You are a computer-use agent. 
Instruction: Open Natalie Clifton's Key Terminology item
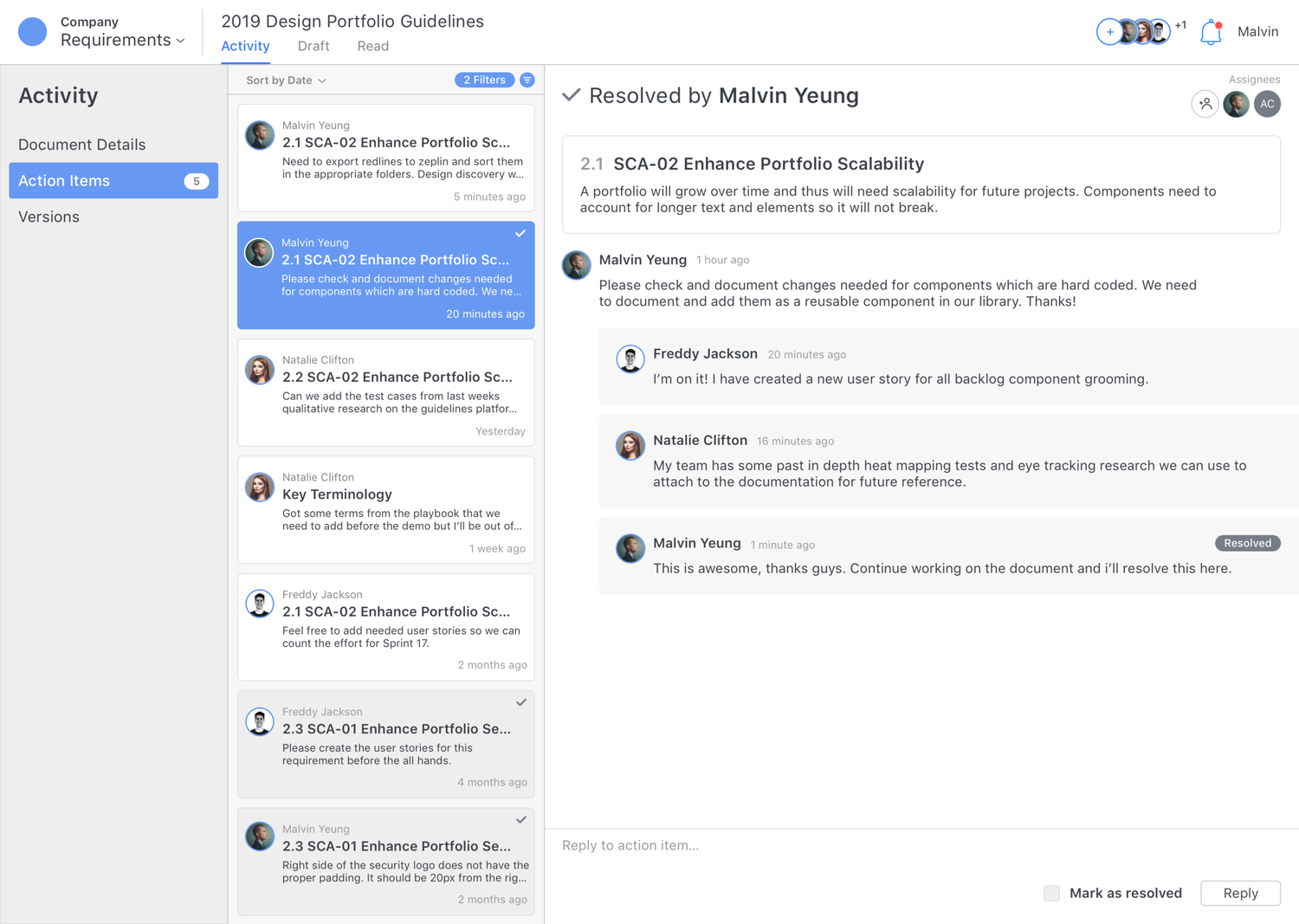click(x=386, y=510)
